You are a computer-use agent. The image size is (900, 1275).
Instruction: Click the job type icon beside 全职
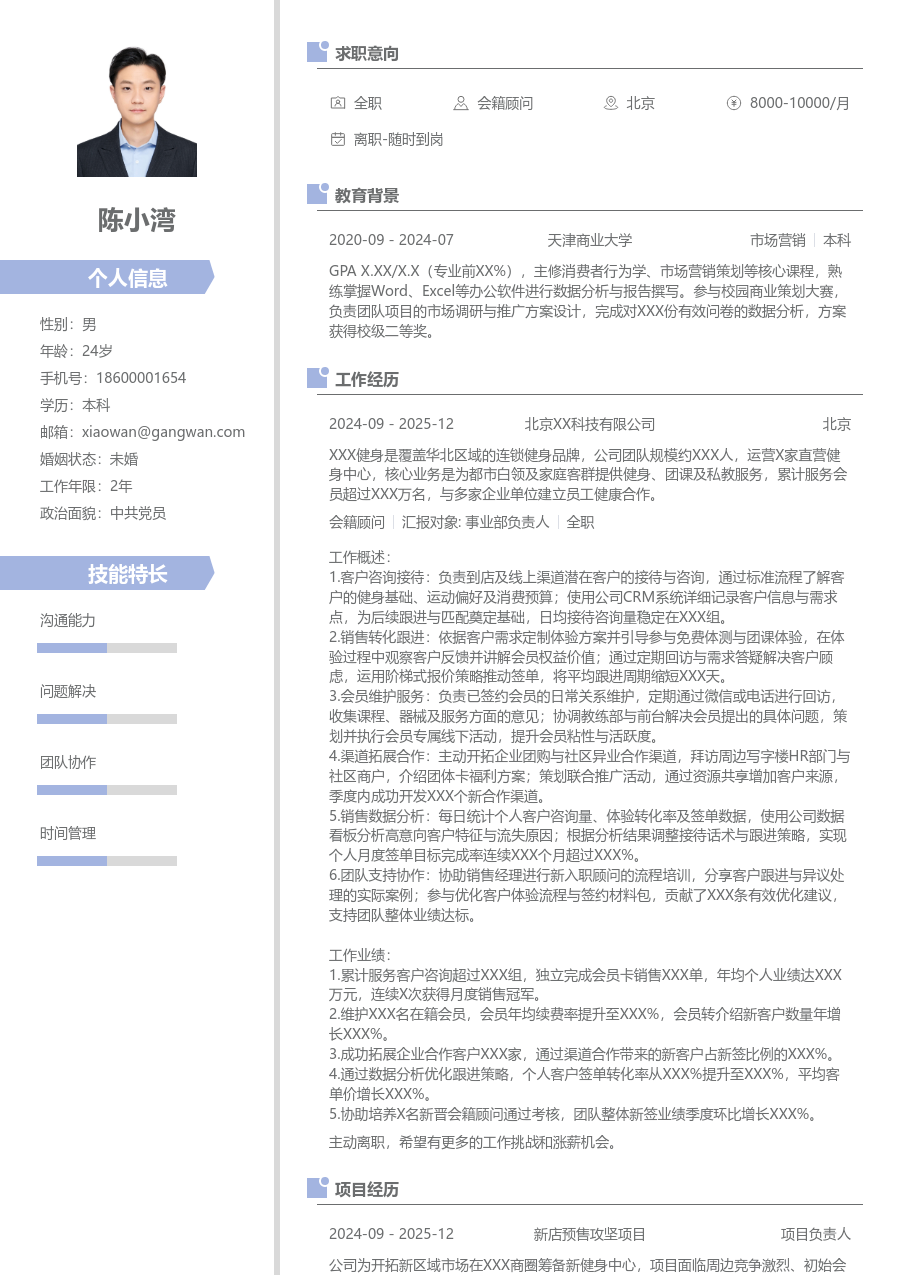(337, 103)
